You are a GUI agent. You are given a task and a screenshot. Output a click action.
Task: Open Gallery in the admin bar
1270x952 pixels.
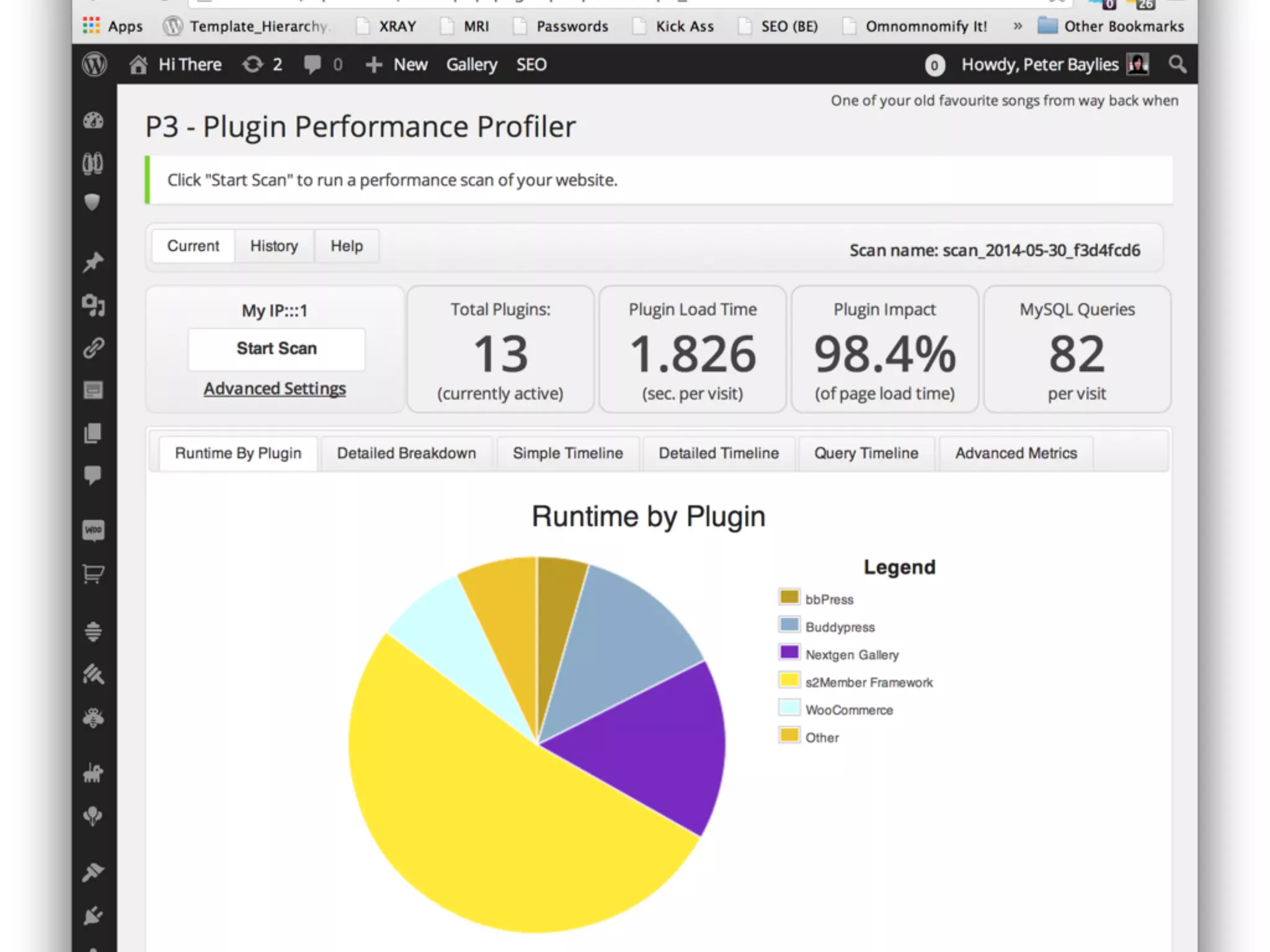click(x=472, y=64)
